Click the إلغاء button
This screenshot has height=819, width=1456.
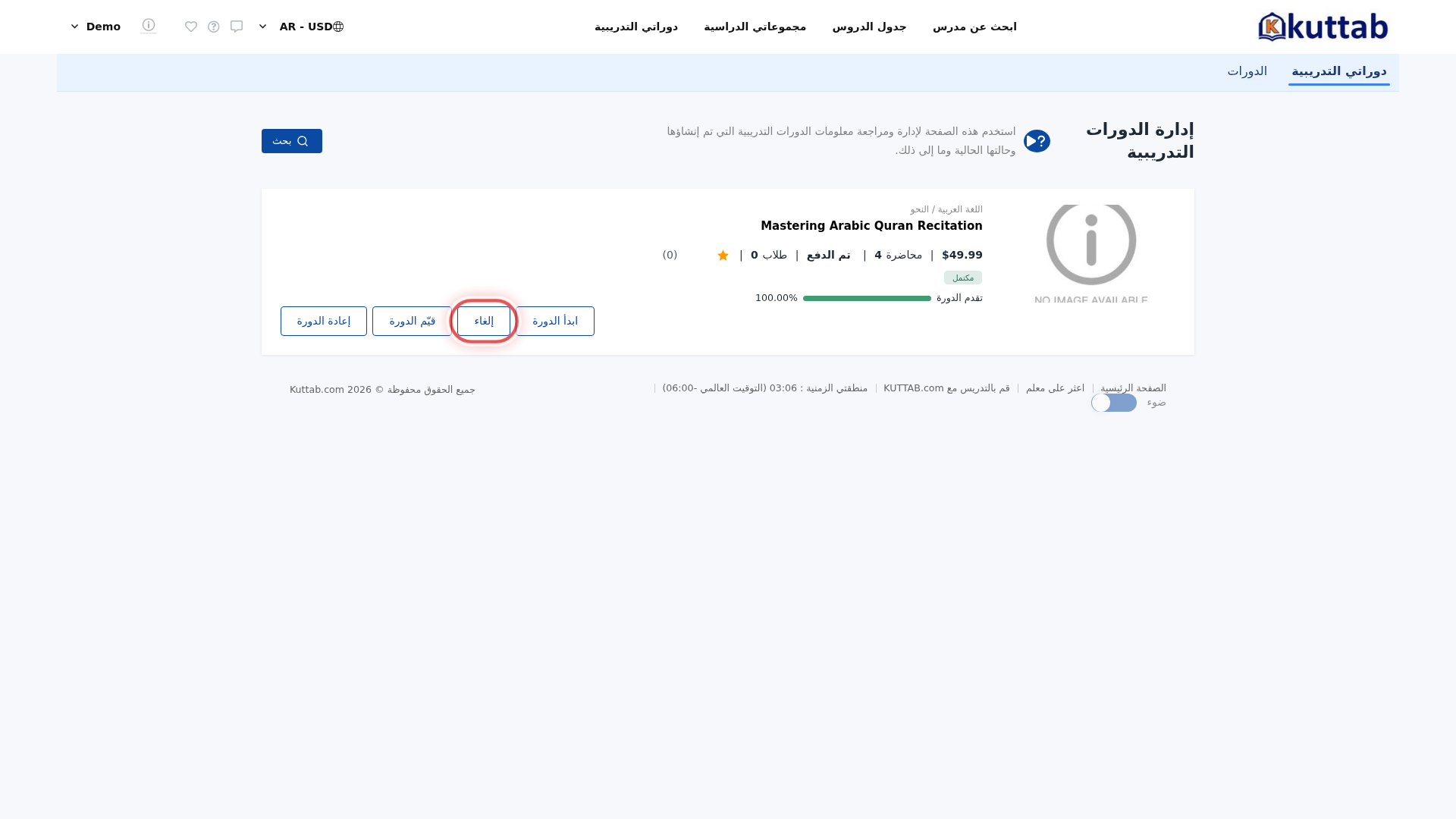tap(484, 321)
